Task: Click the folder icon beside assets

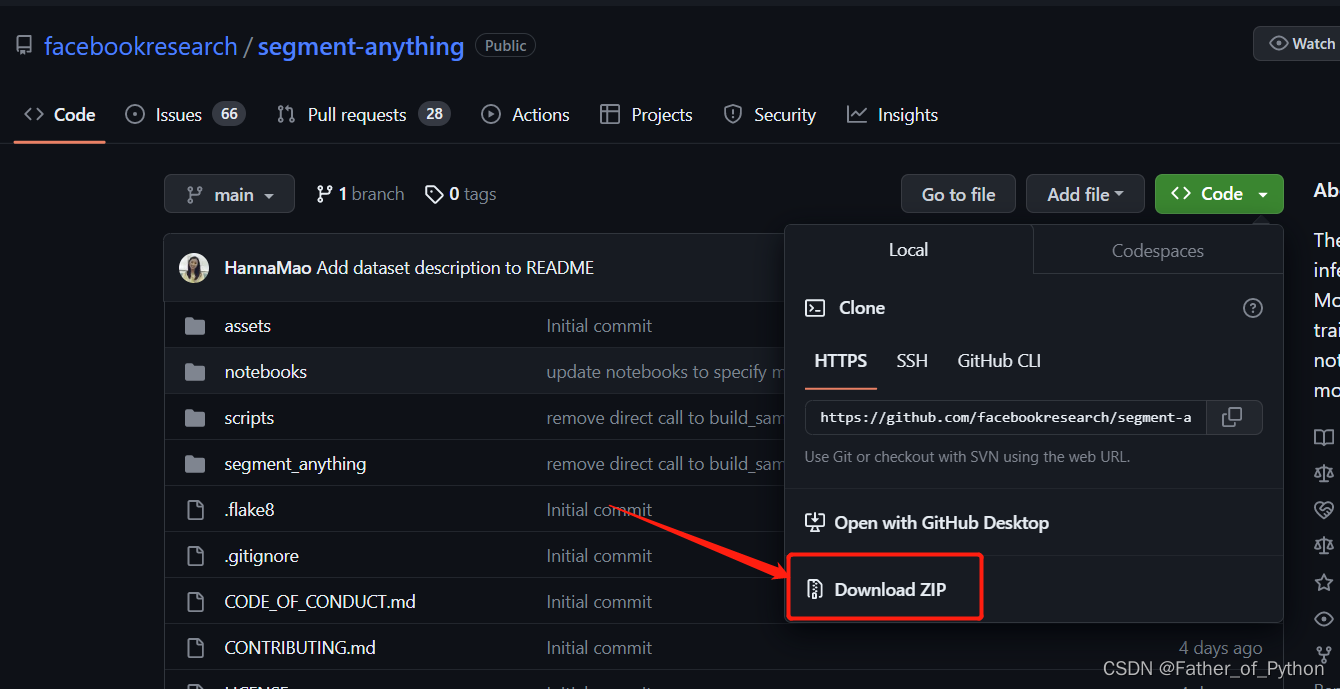Action: pos(195,326)
